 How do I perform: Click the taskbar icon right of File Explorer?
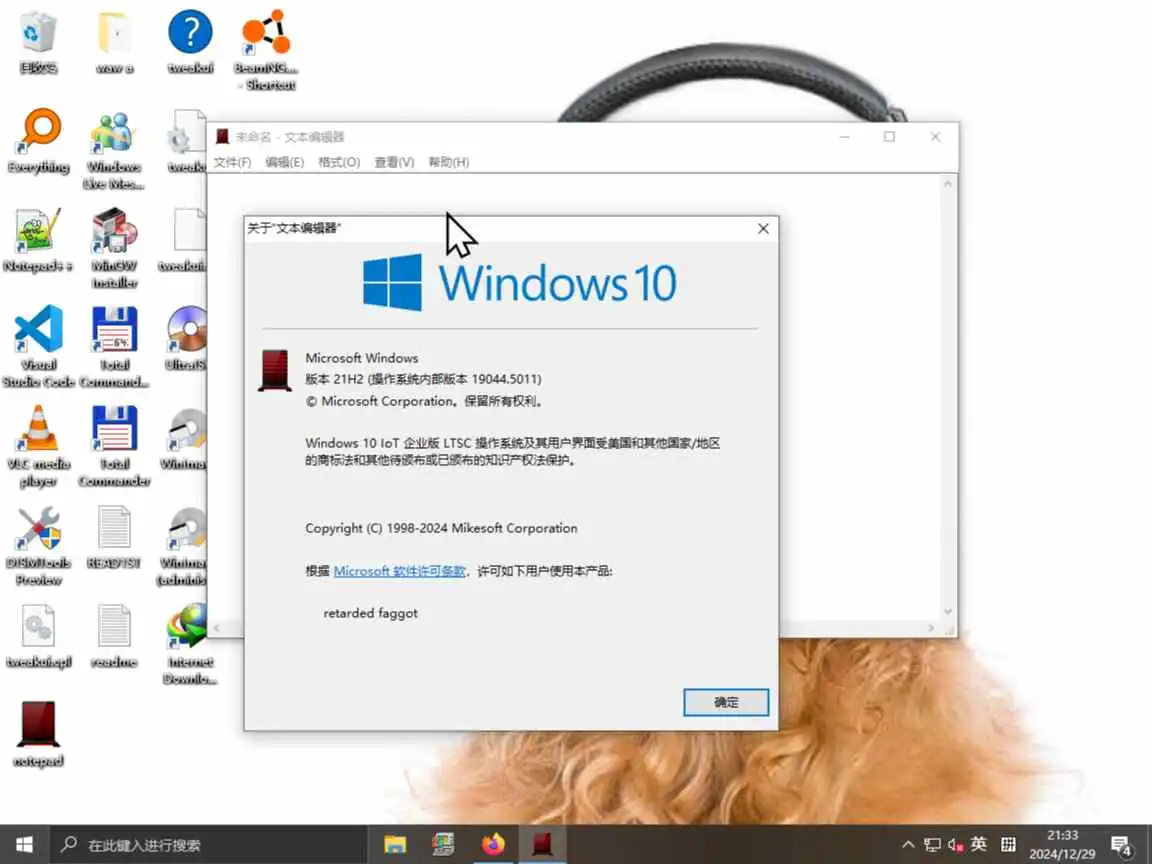coord(444,844)
